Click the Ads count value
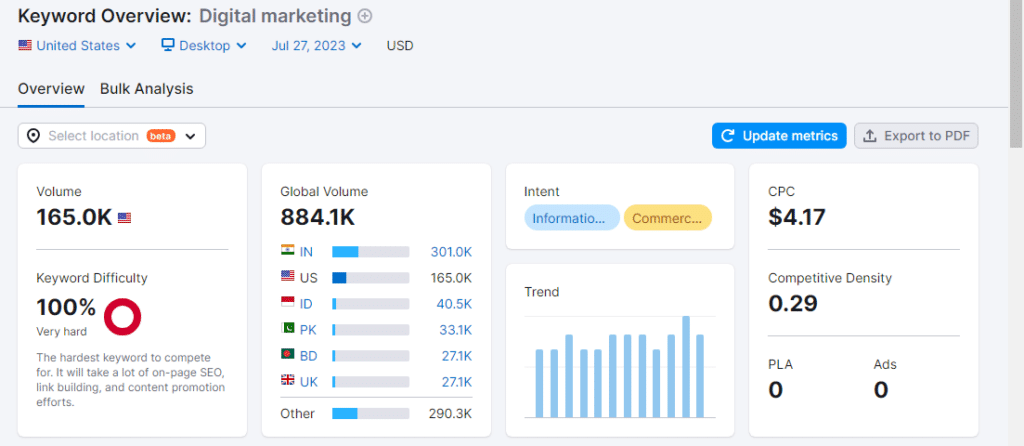This screenshot has width=1024, height=446. point(882,390)
